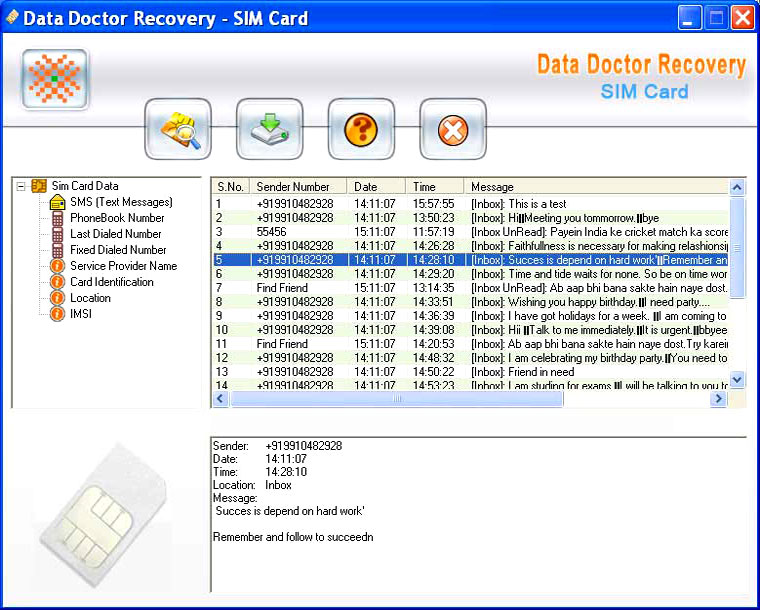Screen dimensions: 760x610
Task: Click the SIM card search toolbar icon
Action: [x=178, y=129]
